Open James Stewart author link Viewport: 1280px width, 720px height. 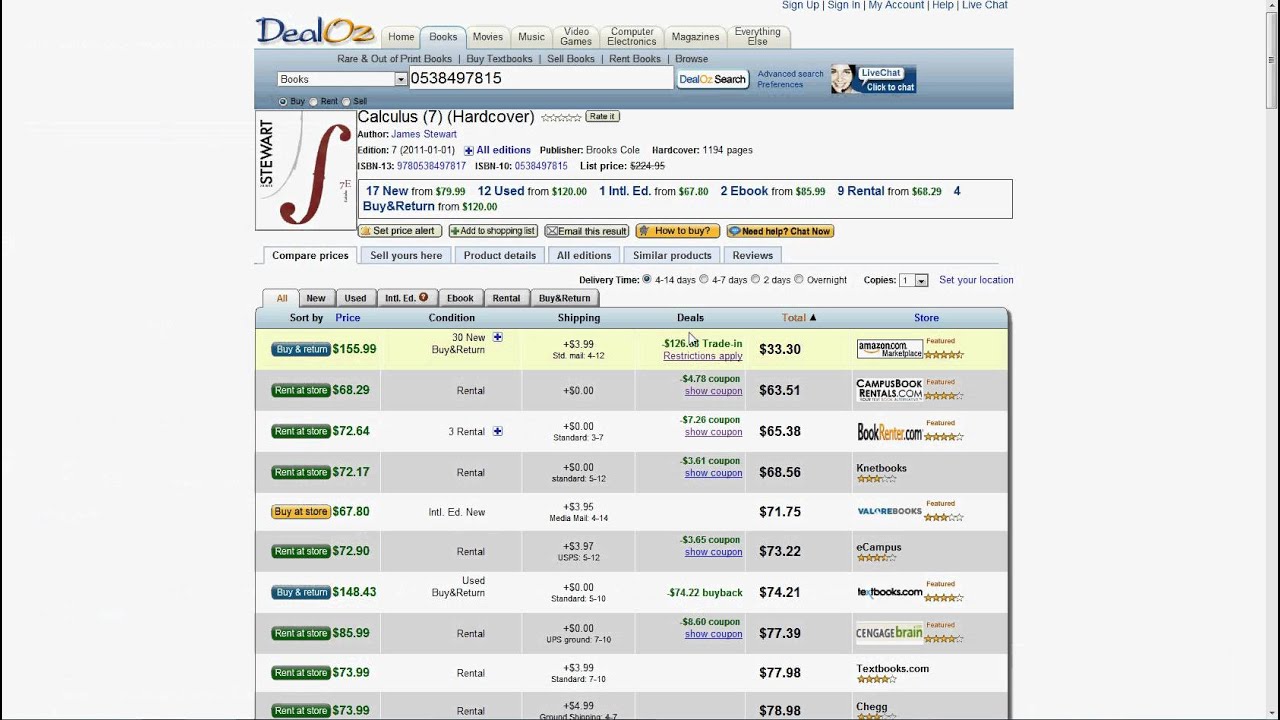(x=424, y=134)
